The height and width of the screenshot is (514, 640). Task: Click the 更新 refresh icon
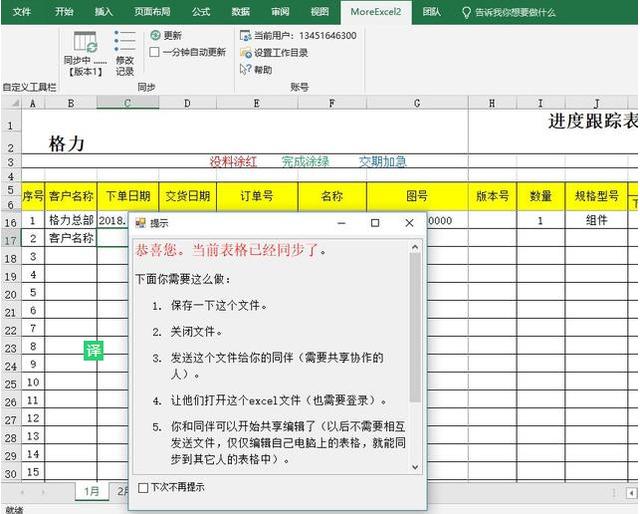155,36
